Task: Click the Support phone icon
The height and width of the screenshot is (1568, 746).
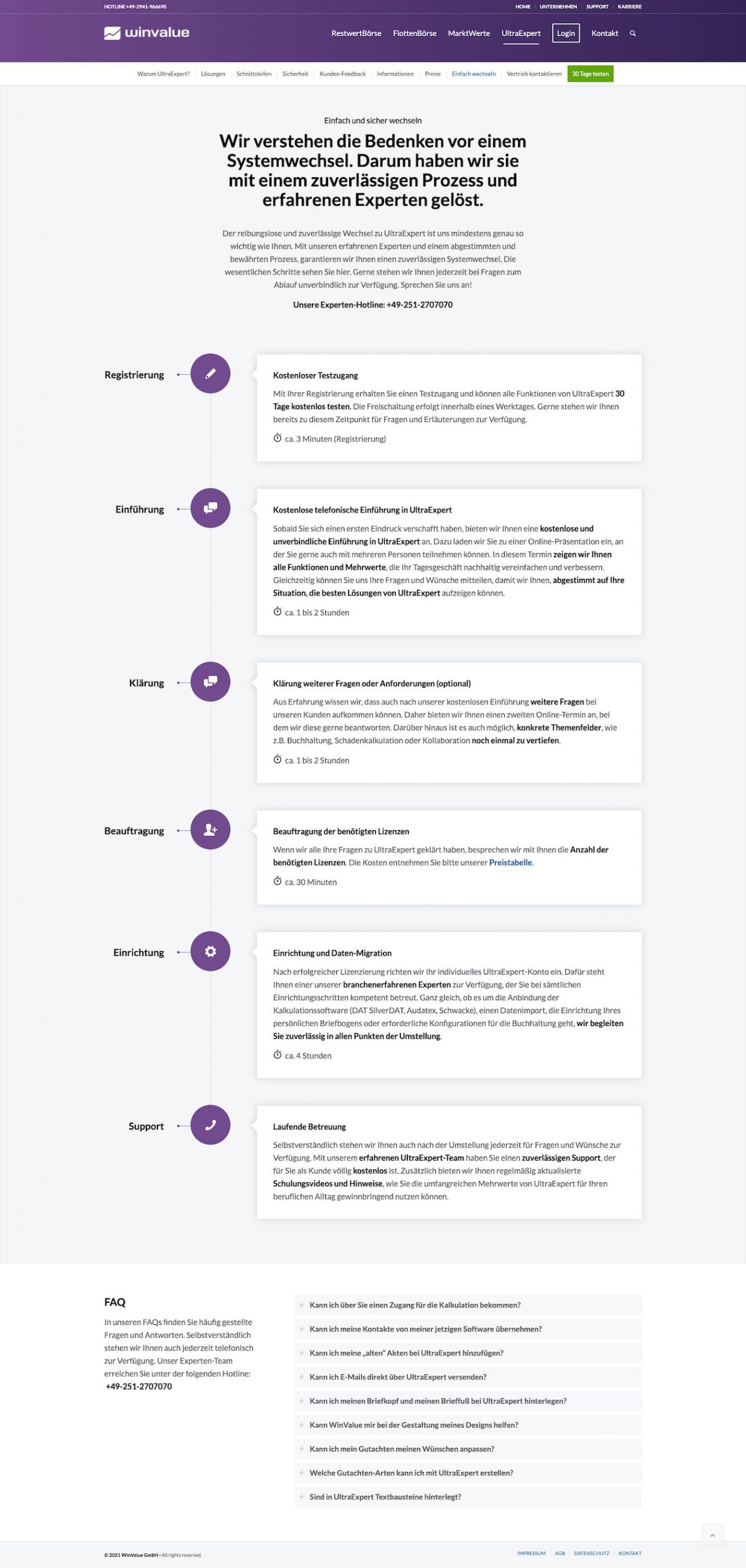Action: (210, 1125)
